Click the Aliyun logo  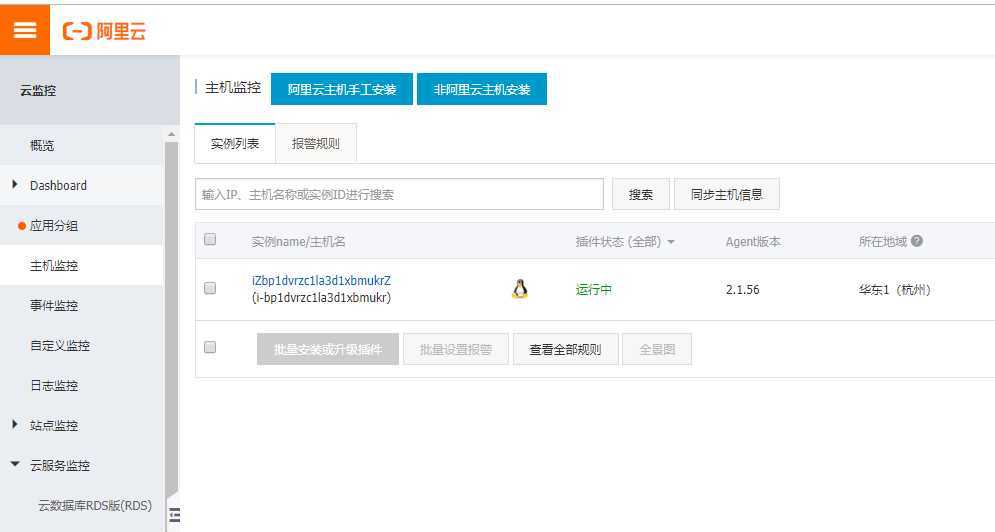(x=104, y=30)
